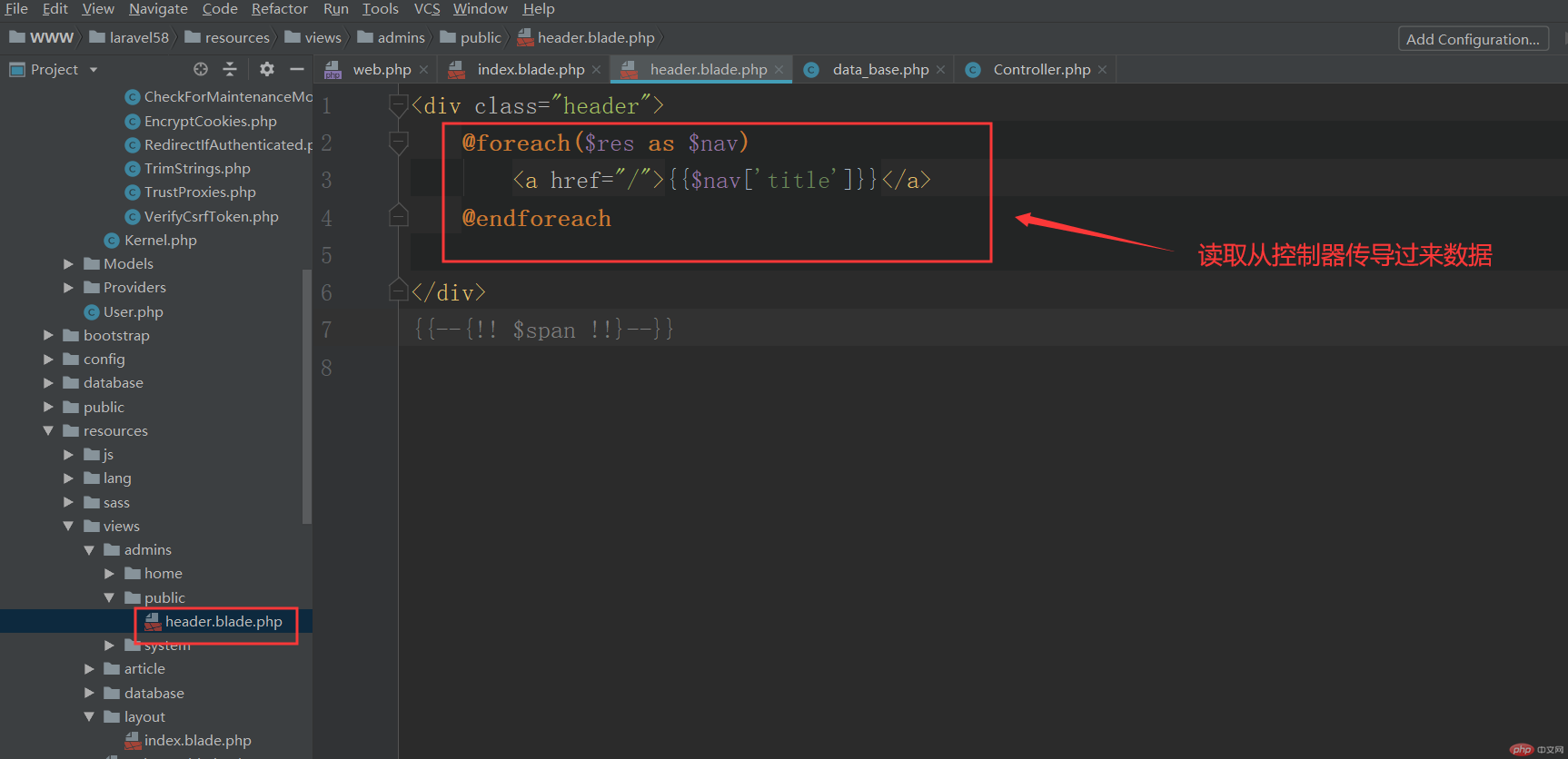Open the File menu

pos(16,9)
